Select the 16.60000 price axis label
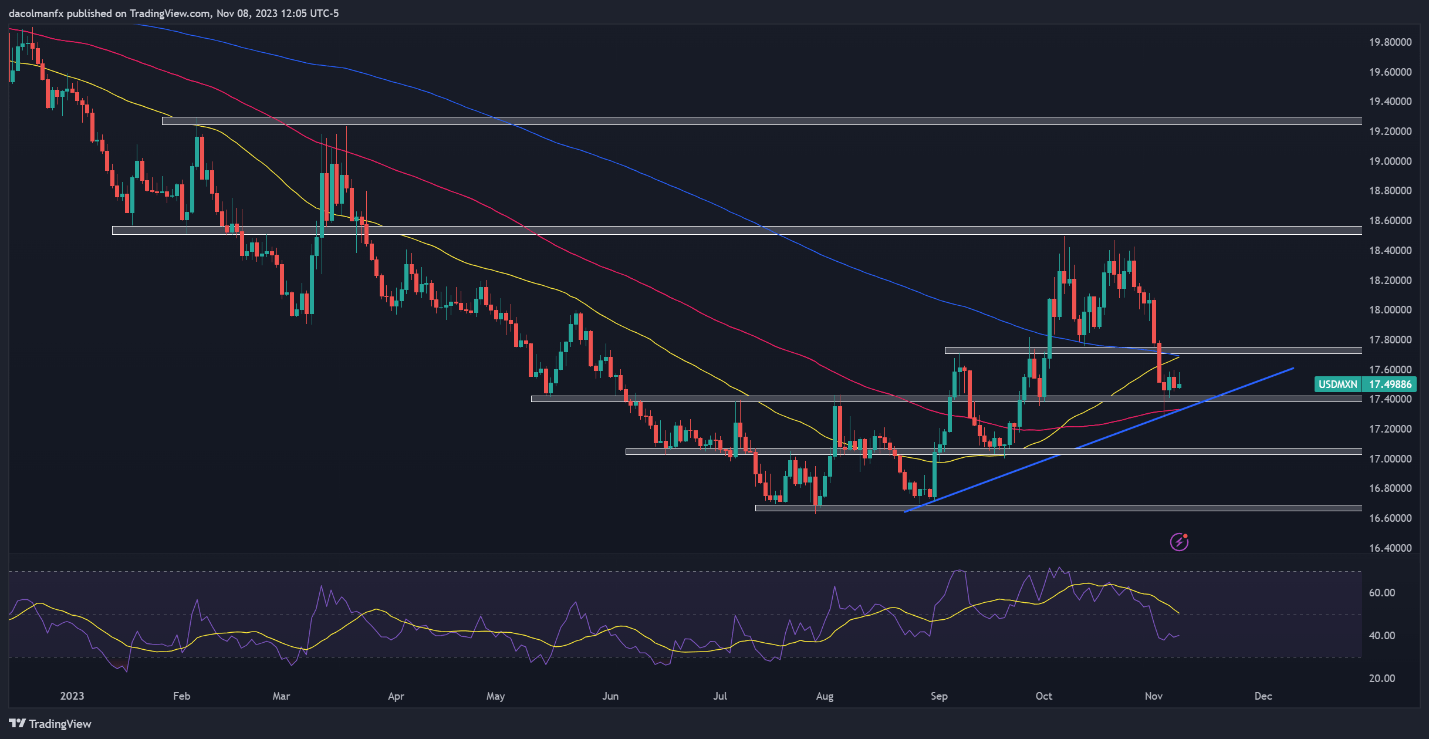Screen dimensions: 1429x739 tap(1391, 518)
